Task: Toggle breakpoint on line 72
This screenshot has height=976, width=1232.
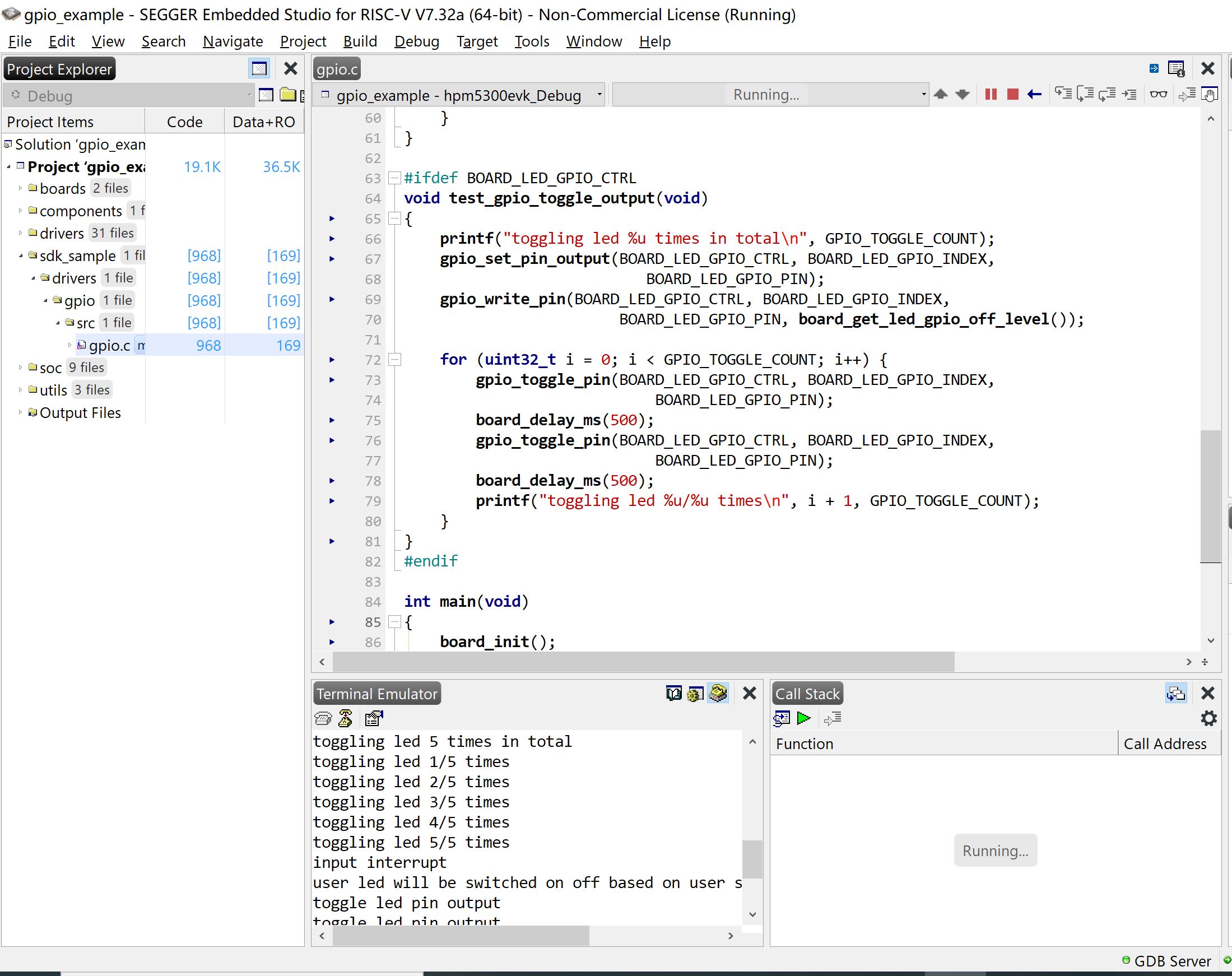Action: [x=334, y=359]
